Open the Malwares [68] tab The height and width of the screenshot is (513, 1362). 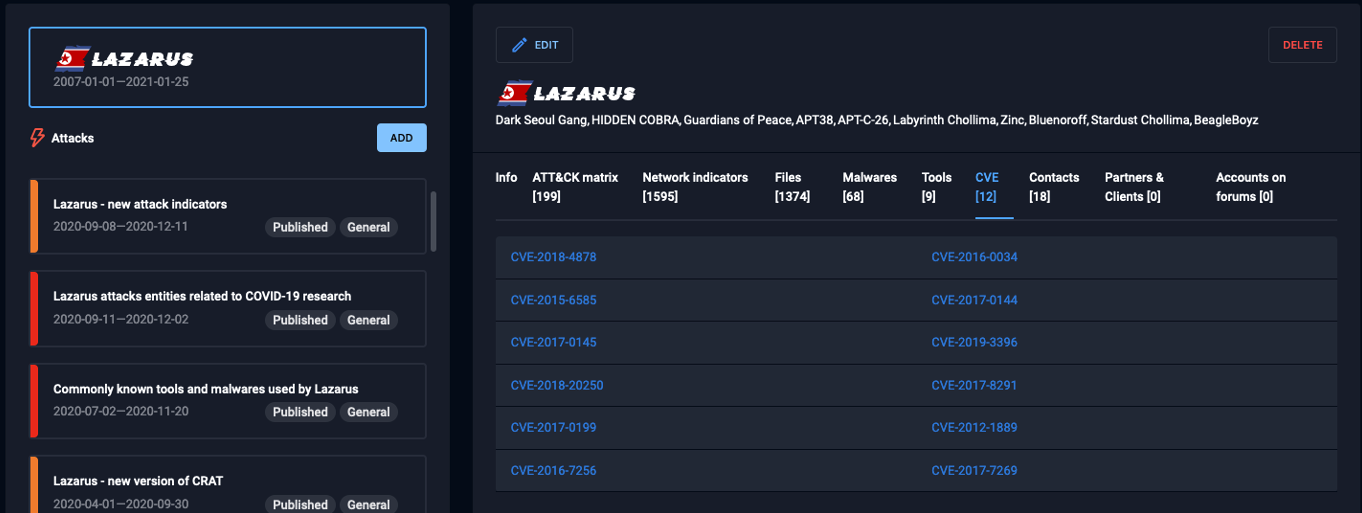(x=869, y=187)
